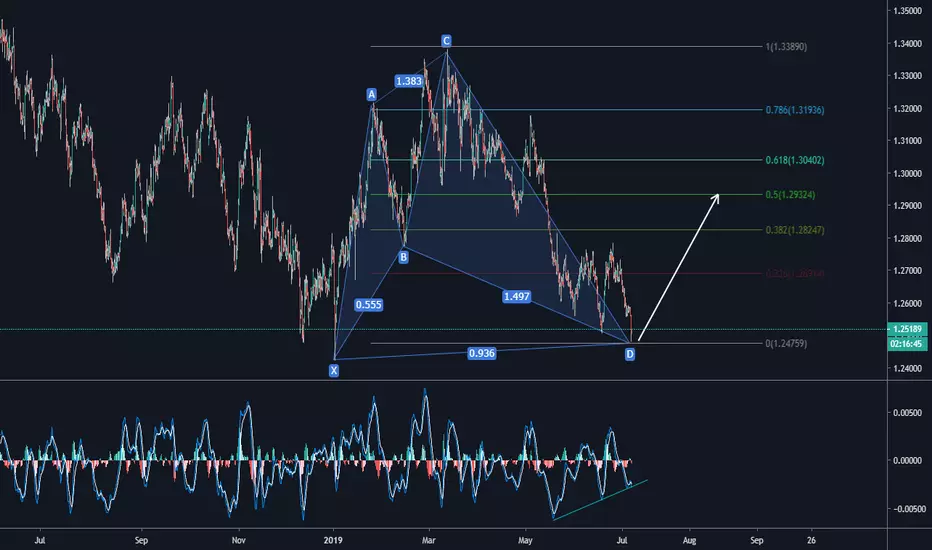Click 1.29000 on the price axis
The image size is (932, 550).
[x=908, y=206]
